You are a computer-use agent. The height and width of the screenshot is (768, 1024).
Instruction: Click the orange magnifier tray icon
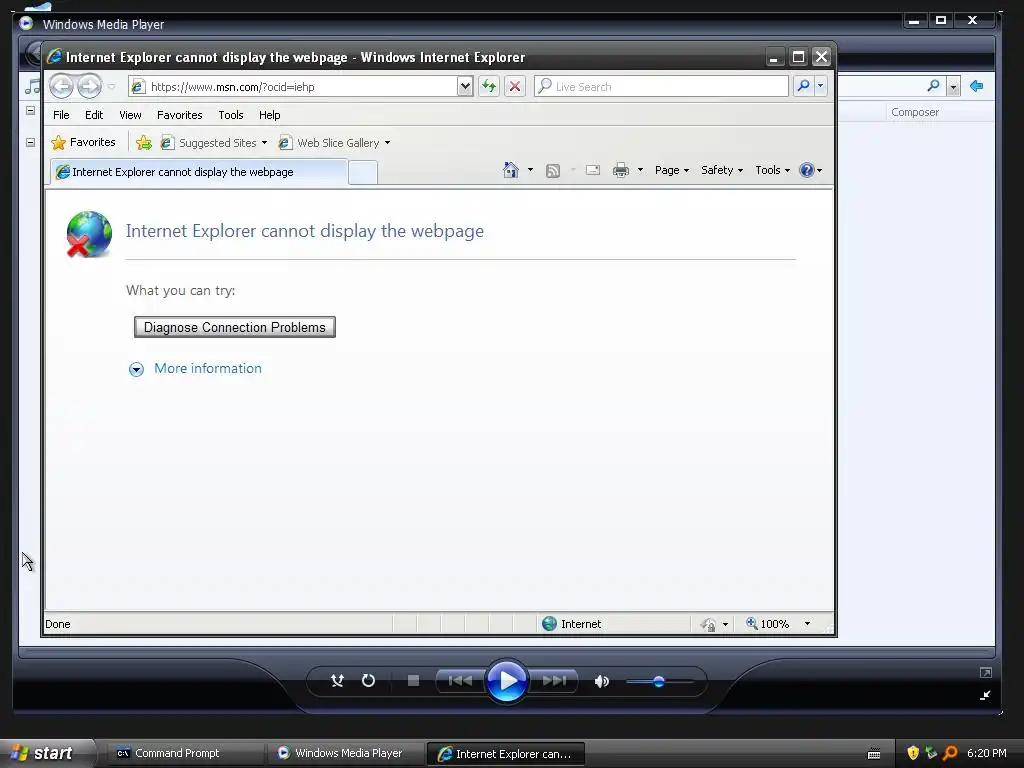pos(950,753)
